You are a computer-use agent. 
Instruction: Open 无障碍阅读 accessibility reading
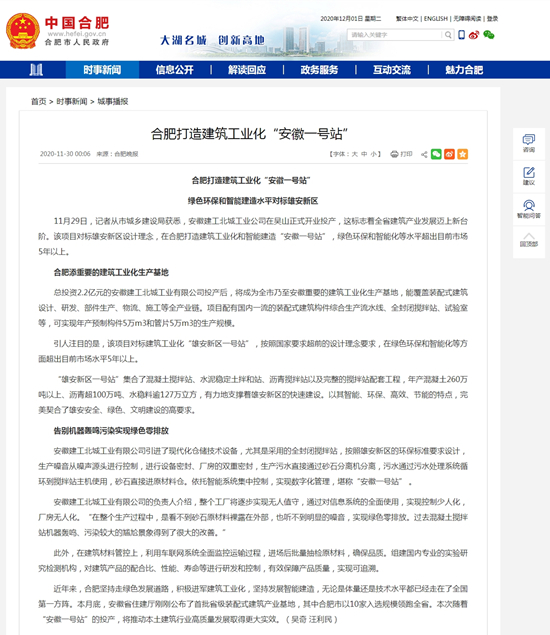click(467, 19)
